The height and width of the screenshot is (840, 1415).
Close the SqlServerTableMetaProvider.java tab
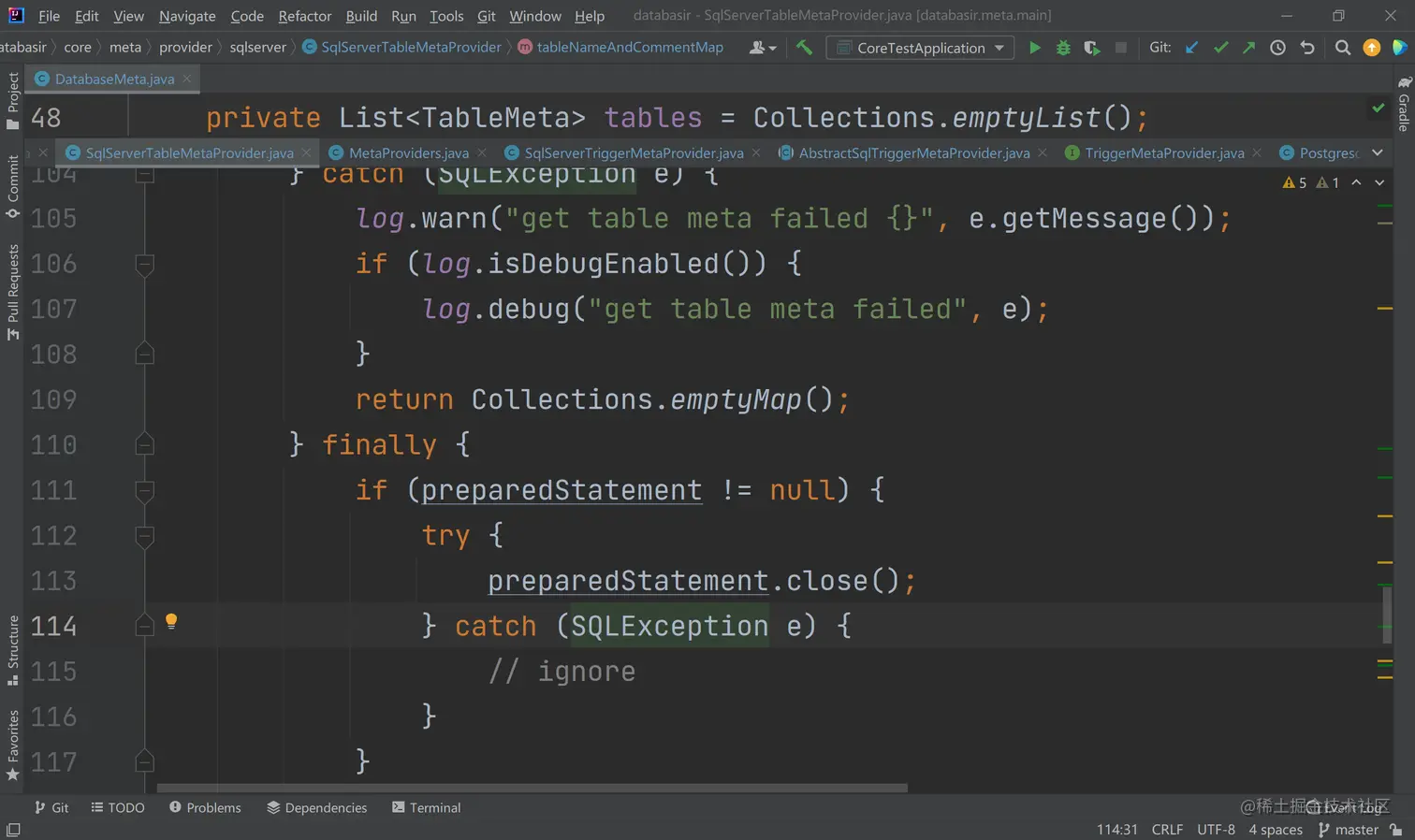click(x=306, y=152)
